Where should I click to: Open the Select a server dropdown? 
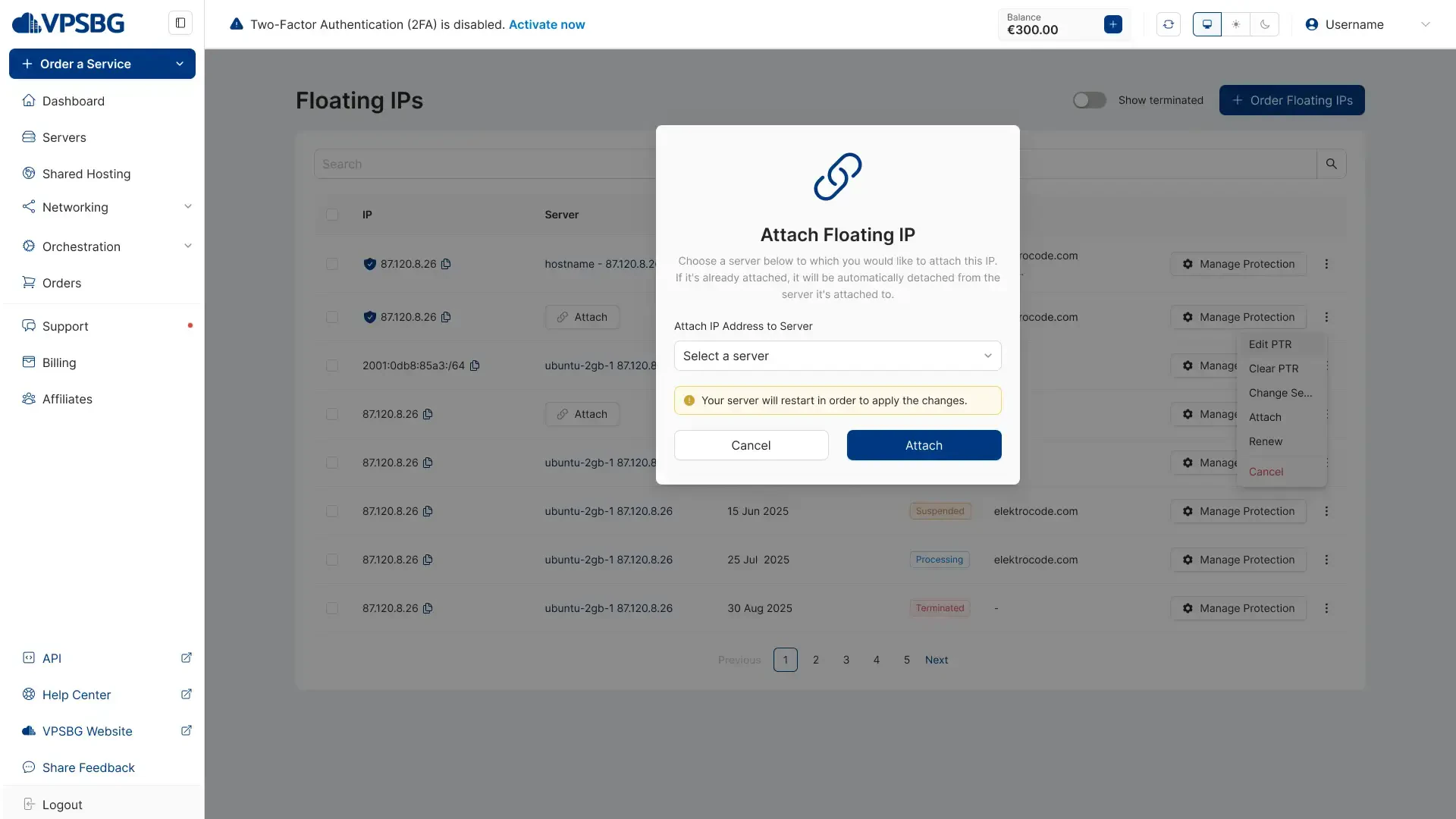pos(837,356)
